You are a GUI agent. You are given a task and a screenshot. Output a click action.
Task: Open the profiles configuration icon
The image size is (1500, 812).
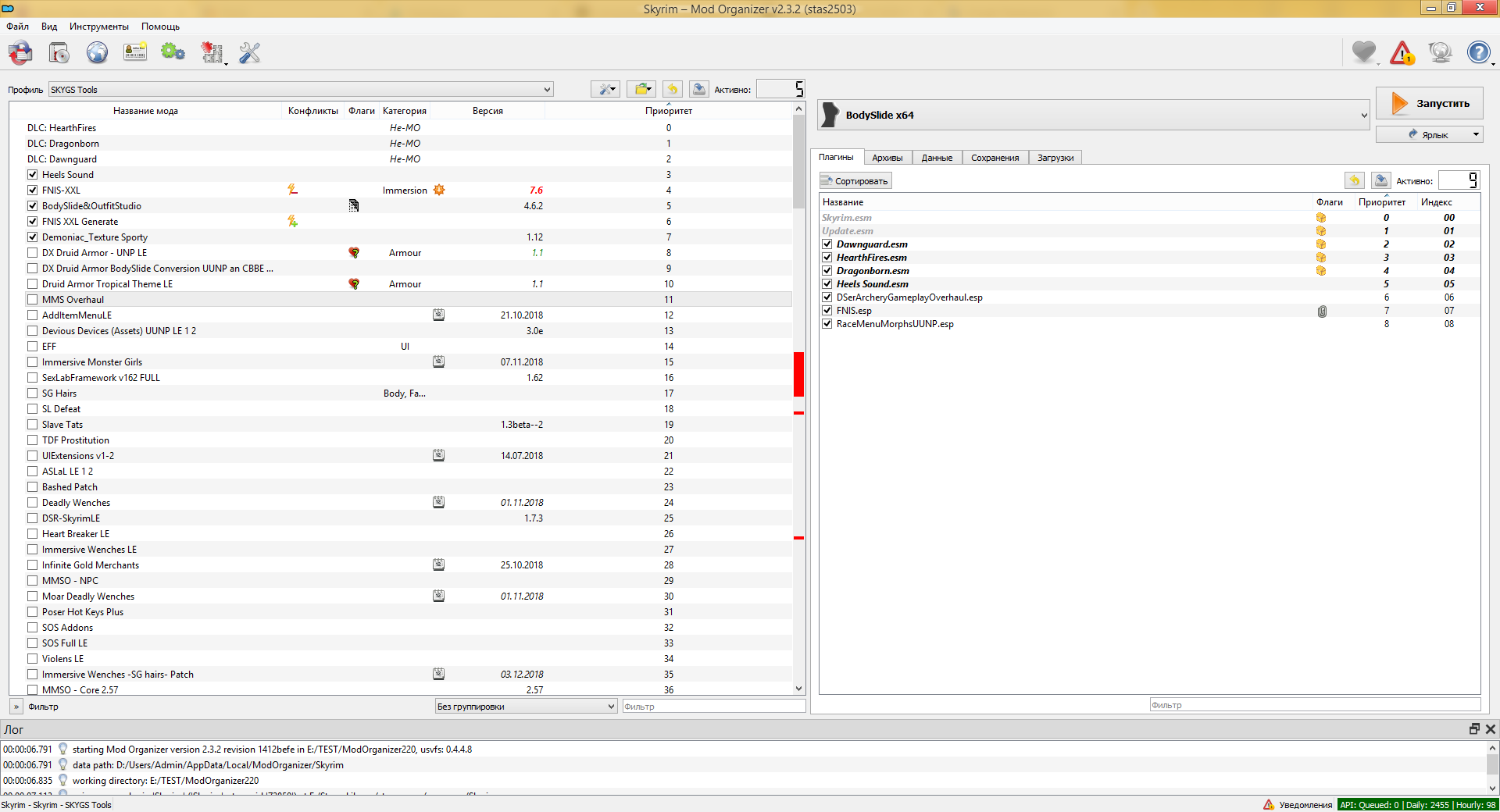pyautogui.click(x=135, y=53)
